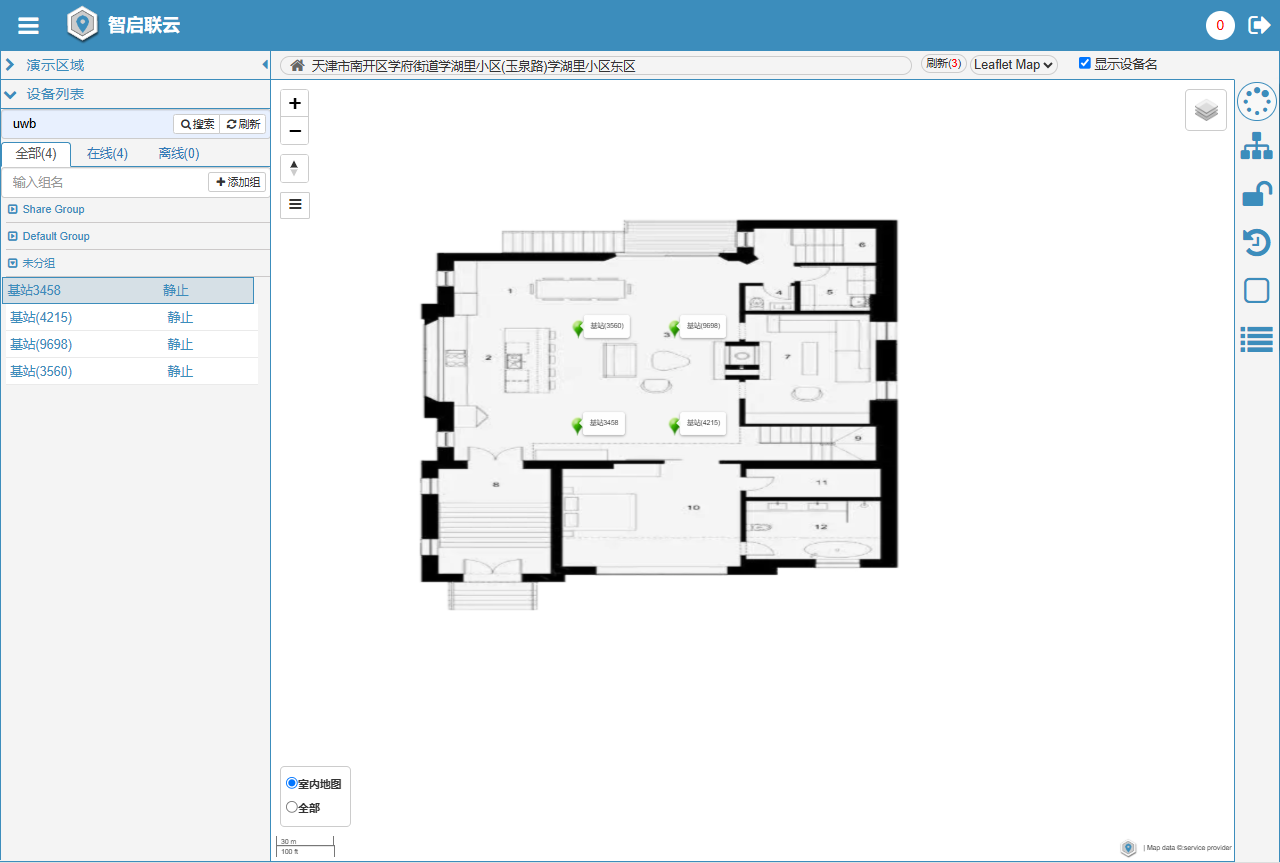The image size is (1280, 863).
Task: Click the home icon in address bar
Action: pos(297,66)
